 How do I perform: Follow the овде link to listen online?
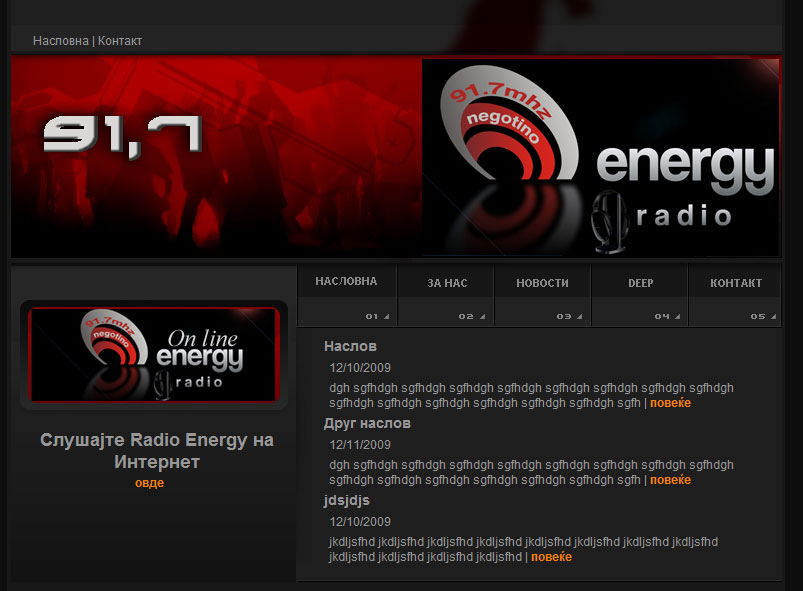150,483
